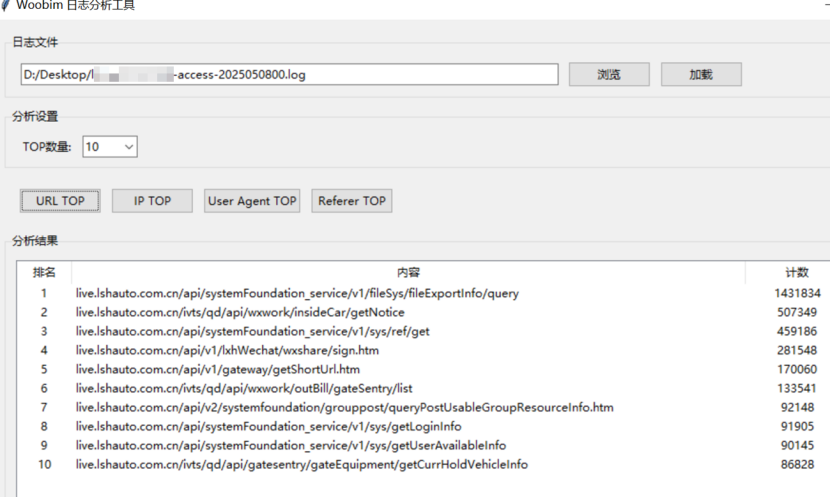Click the 浏览 browse button
Viewport: 831px width, 498px height.
[x=609, y=74]
